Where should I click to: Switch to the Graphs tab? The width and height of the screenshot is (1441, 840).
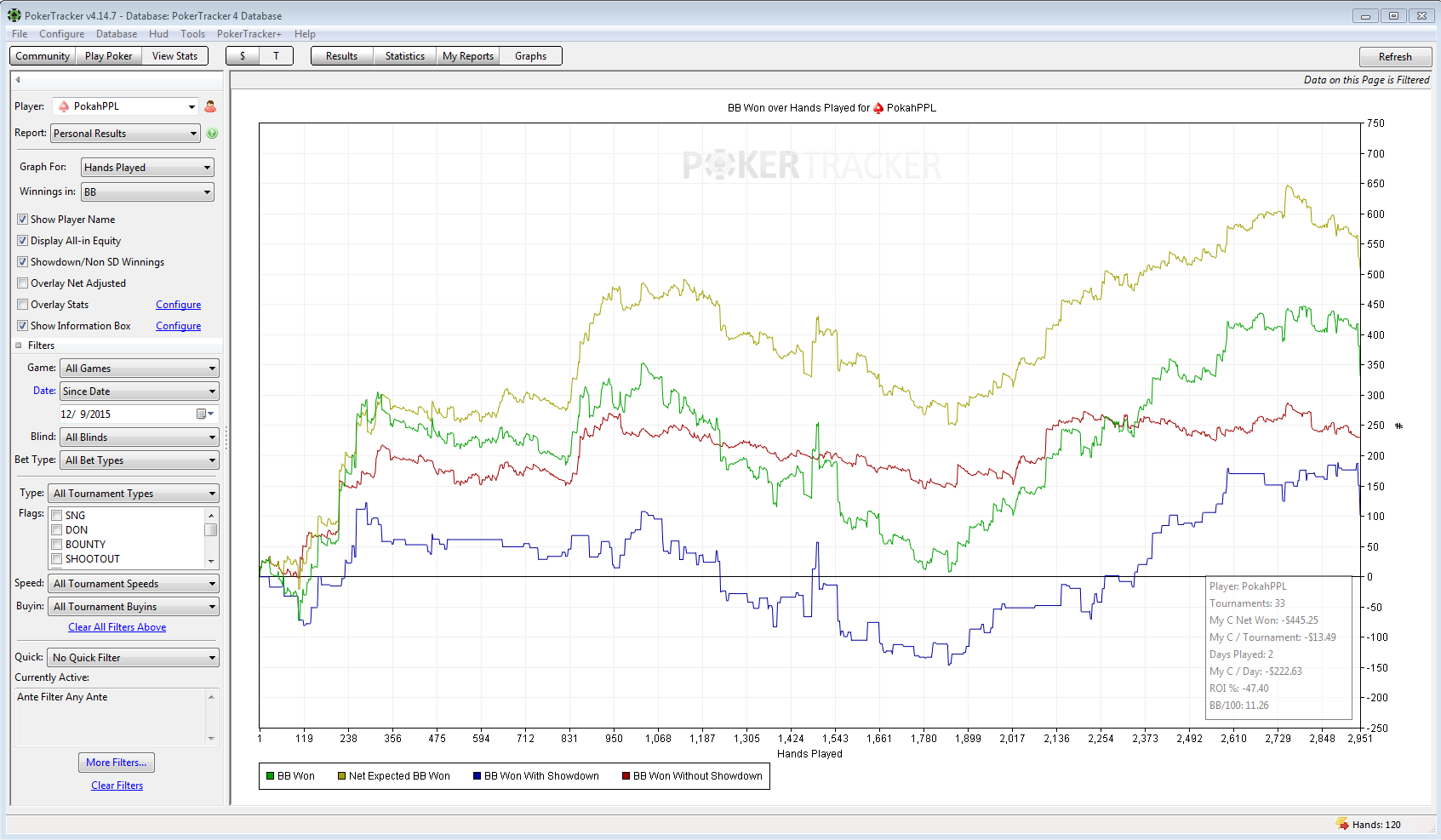[530, 56]
